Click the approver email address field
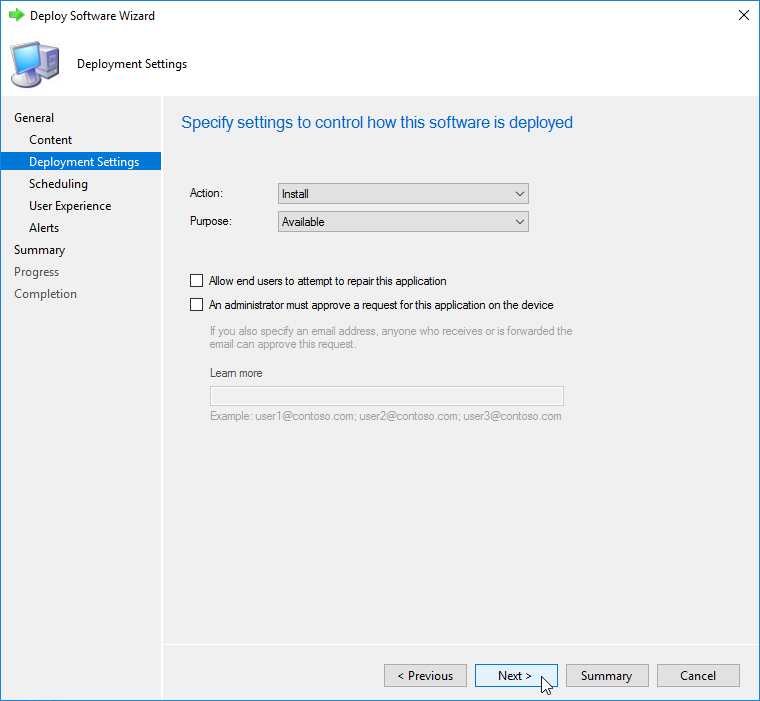This screenshot has width=760, height=701. (386, 395)
